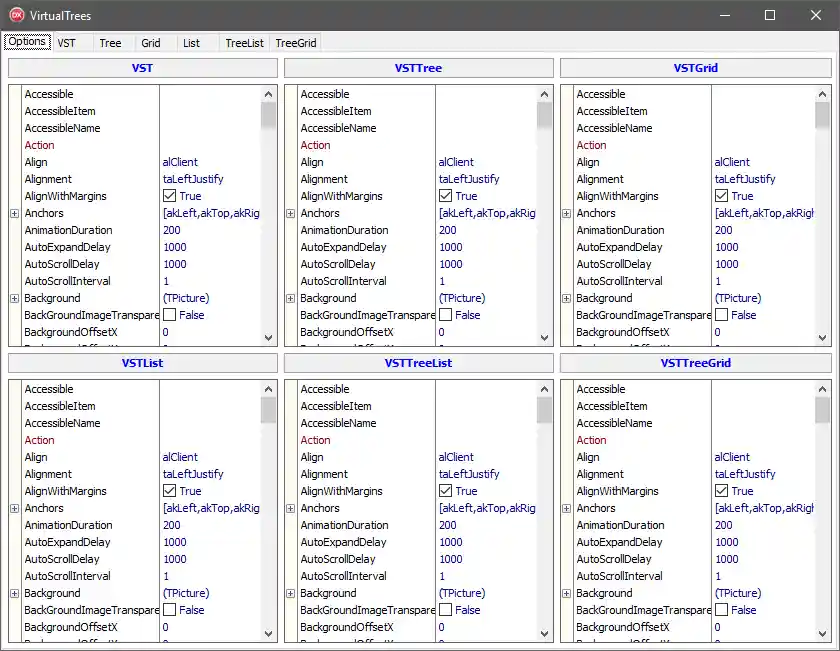The image size is (840, 651).
Task: Switch to the Tree tab
Action: tap(110, 42)
